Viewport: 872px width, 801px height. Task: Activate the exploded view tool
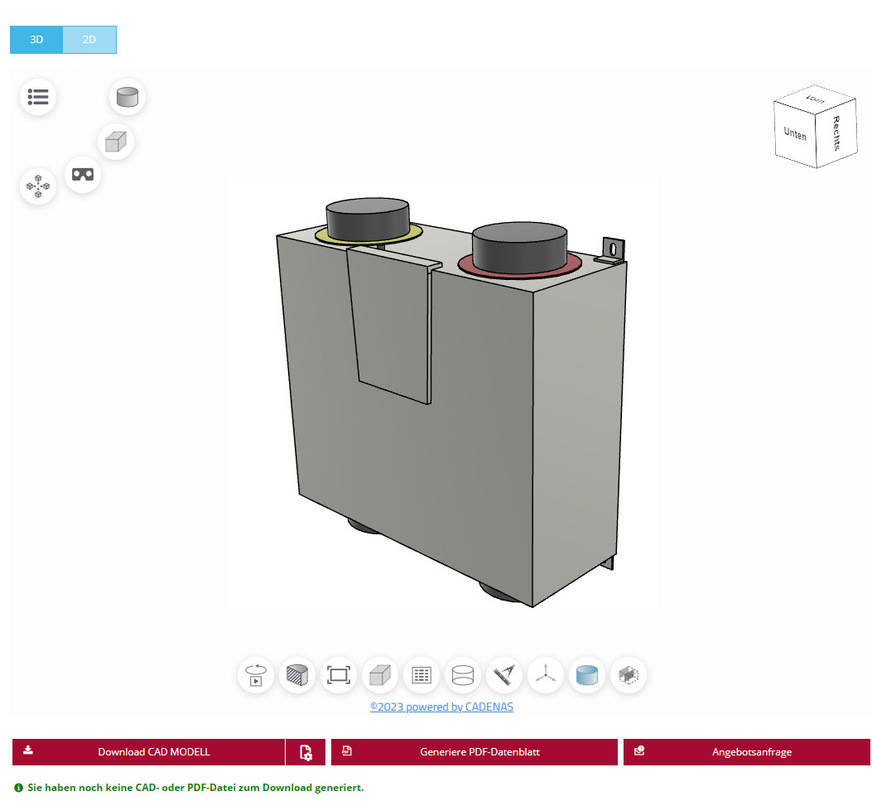click(37, 186)
